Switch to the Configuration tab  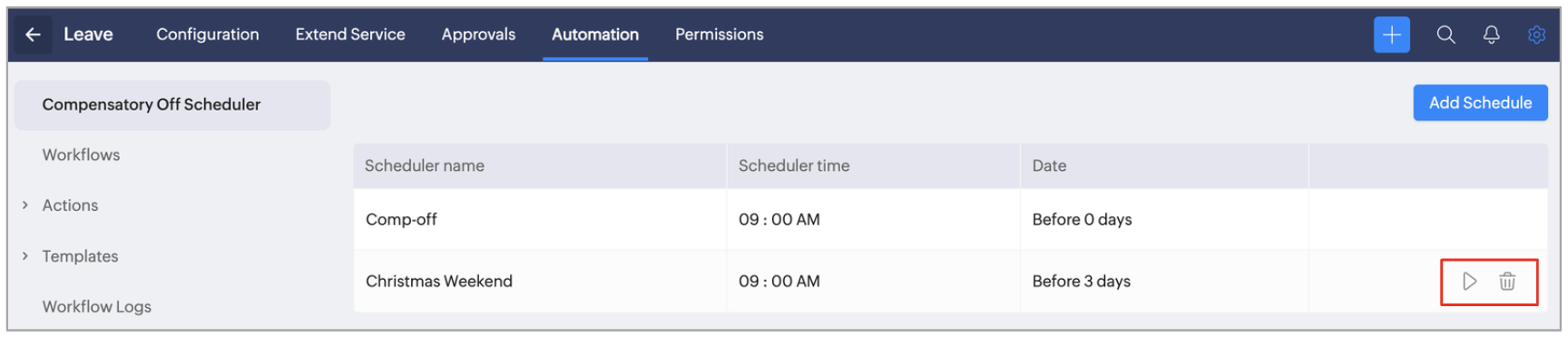208,35
